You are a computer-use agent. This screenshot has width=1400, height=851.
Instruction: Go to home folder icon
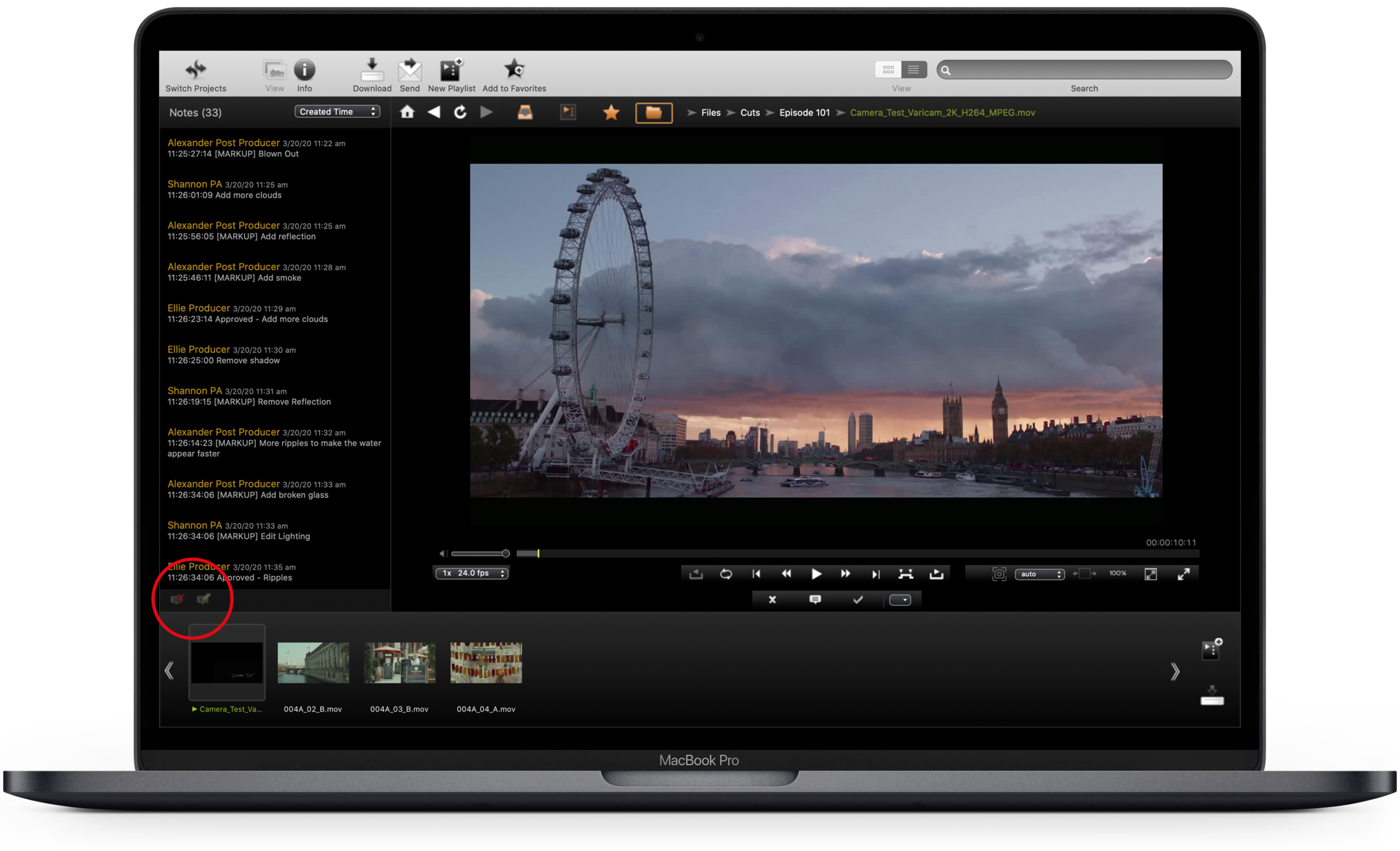[x=407, y=112]
